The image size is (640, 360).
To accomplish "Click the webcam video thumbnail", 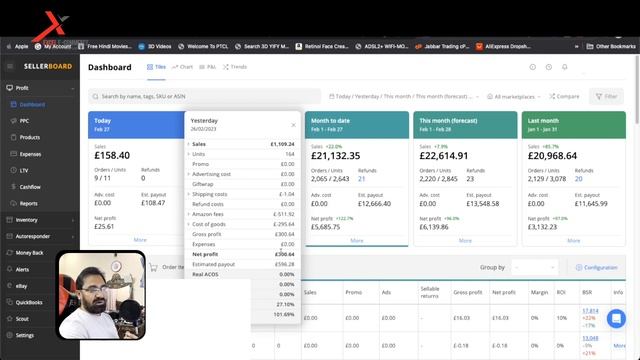I will pyautogui.click(x=101, y=295).
